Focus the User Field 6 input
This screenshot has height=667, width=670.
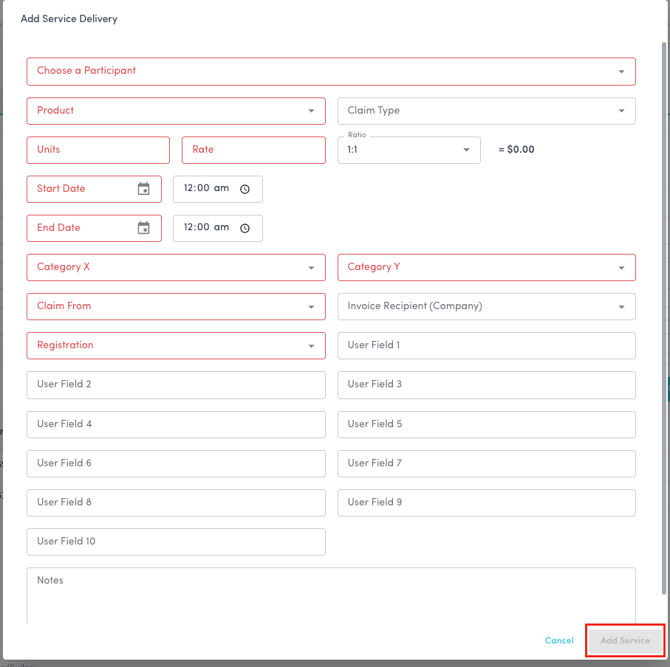(176, 464)
